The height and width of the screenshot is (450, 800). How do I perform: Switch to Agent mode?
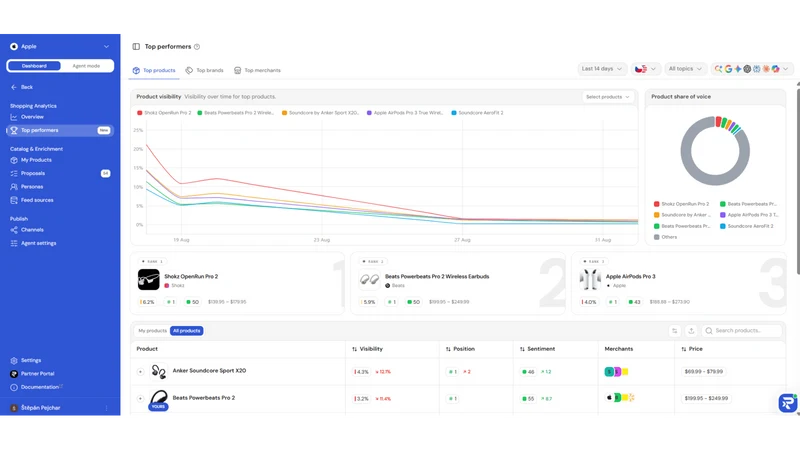point(86,66)
